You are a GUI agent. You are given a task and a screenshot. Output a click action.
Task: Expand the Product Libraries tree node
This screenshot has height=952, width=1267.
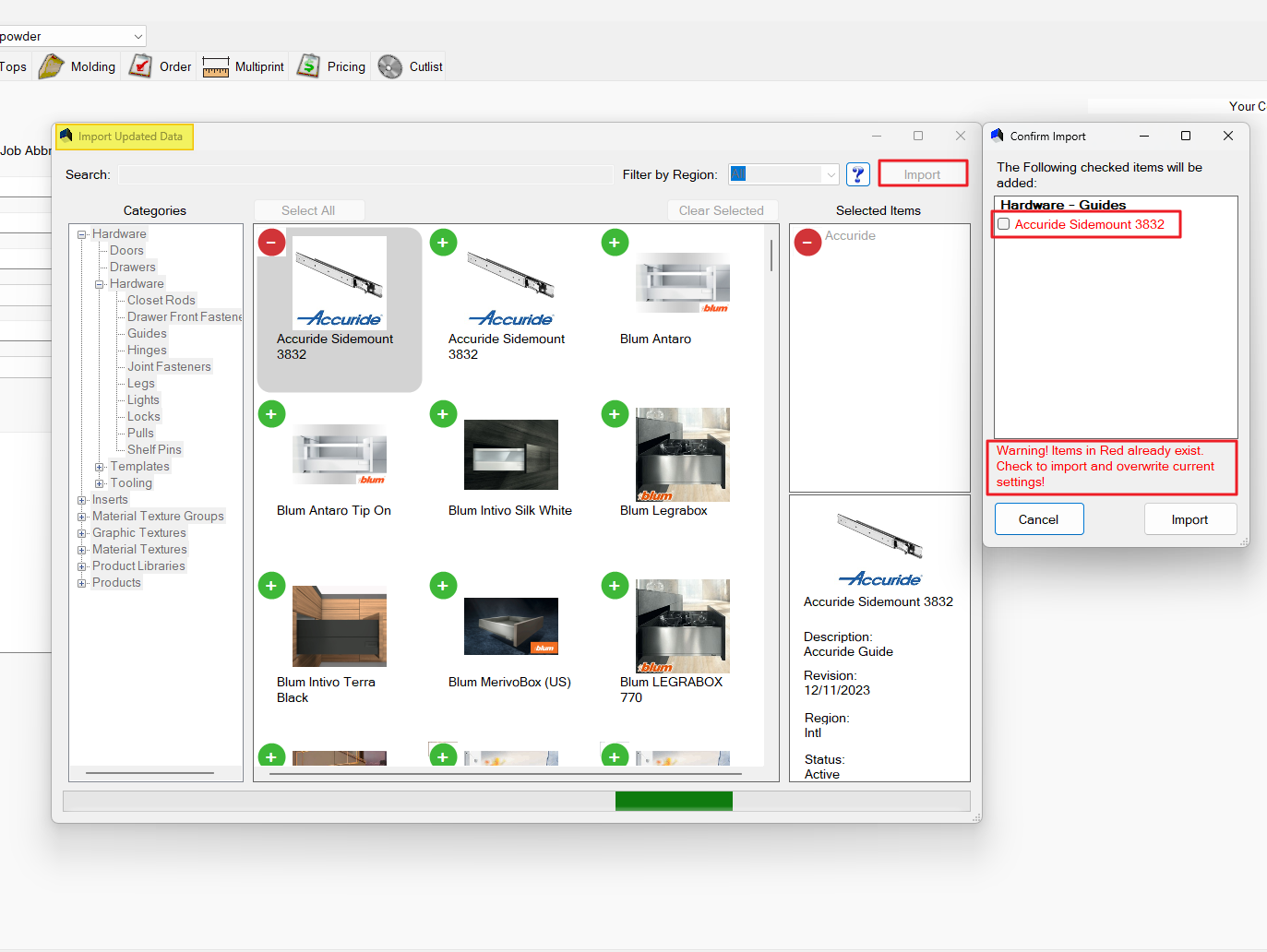(x=82, y=566)
